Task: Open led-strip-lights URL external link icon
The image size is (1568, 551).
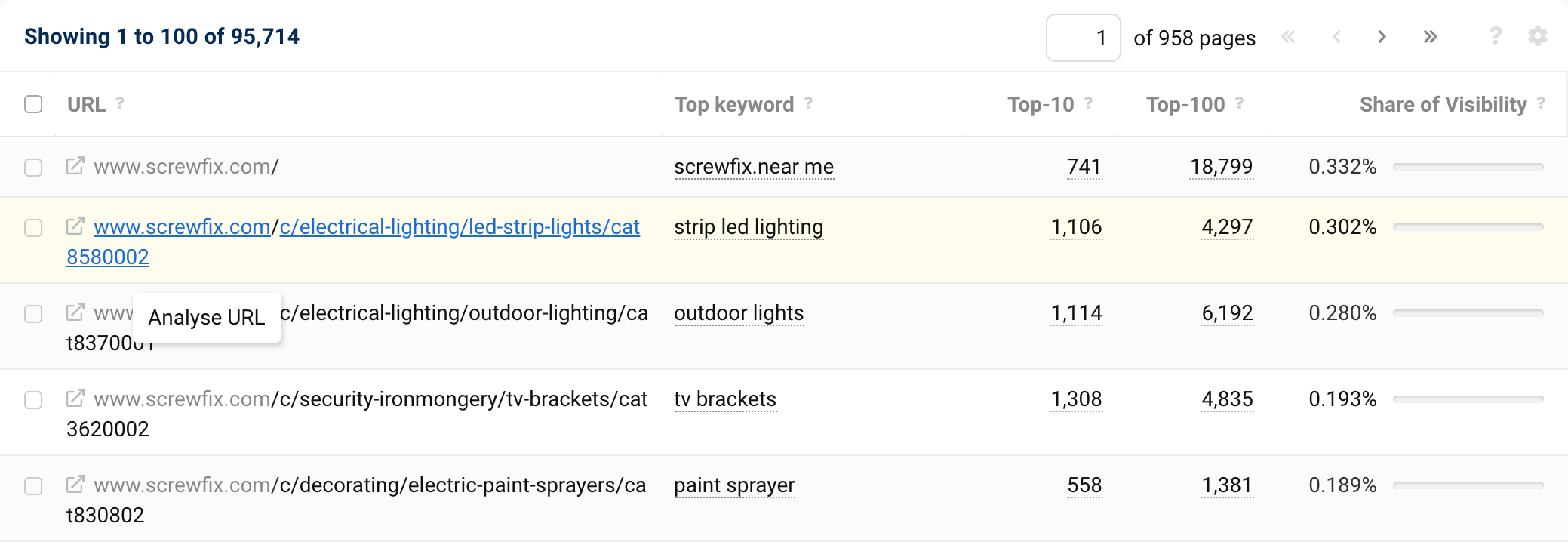Action: [x=75, y=226]
